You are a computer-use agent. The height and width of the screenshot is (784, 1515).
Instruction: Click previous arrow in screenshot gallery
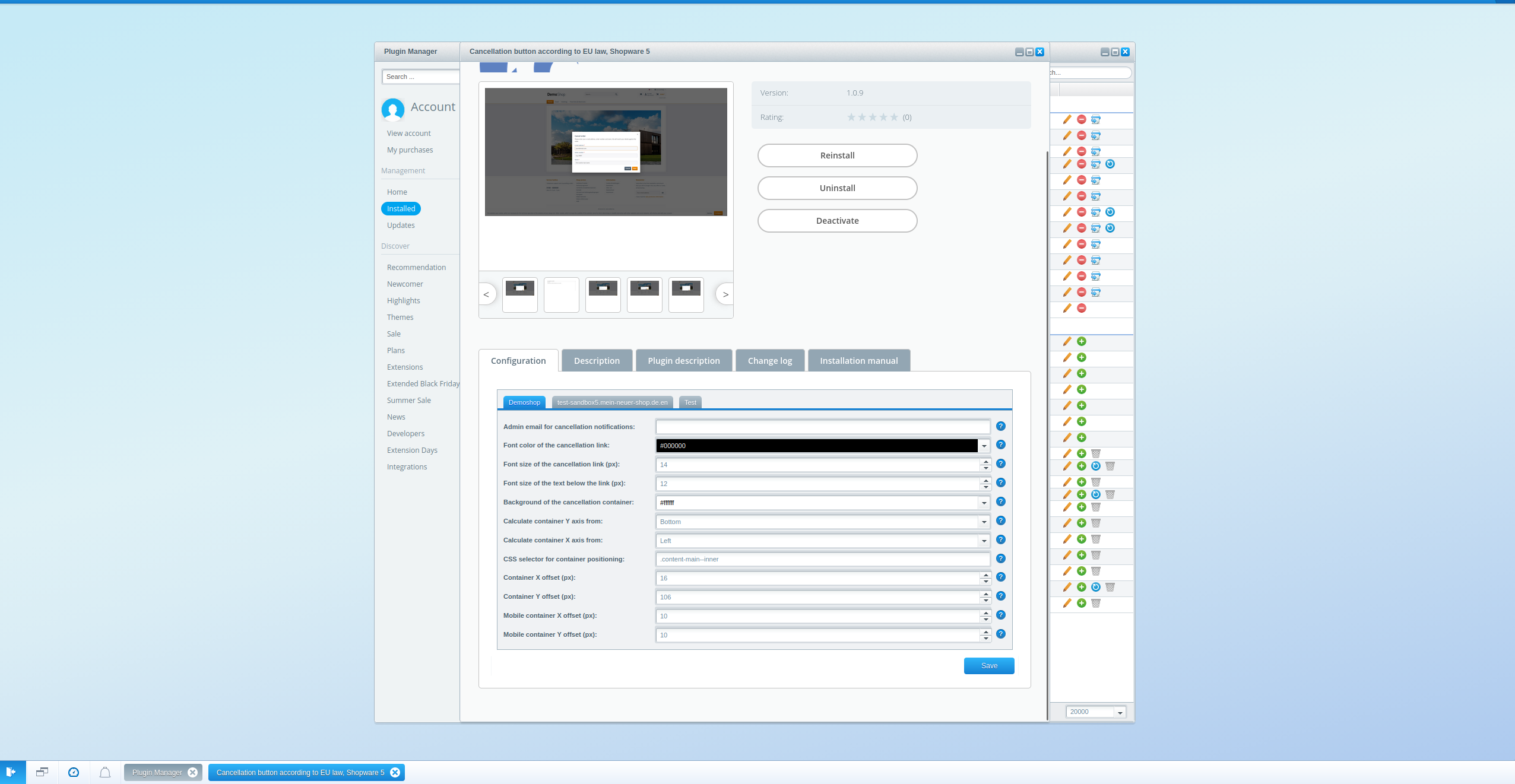tap(487, 294)
